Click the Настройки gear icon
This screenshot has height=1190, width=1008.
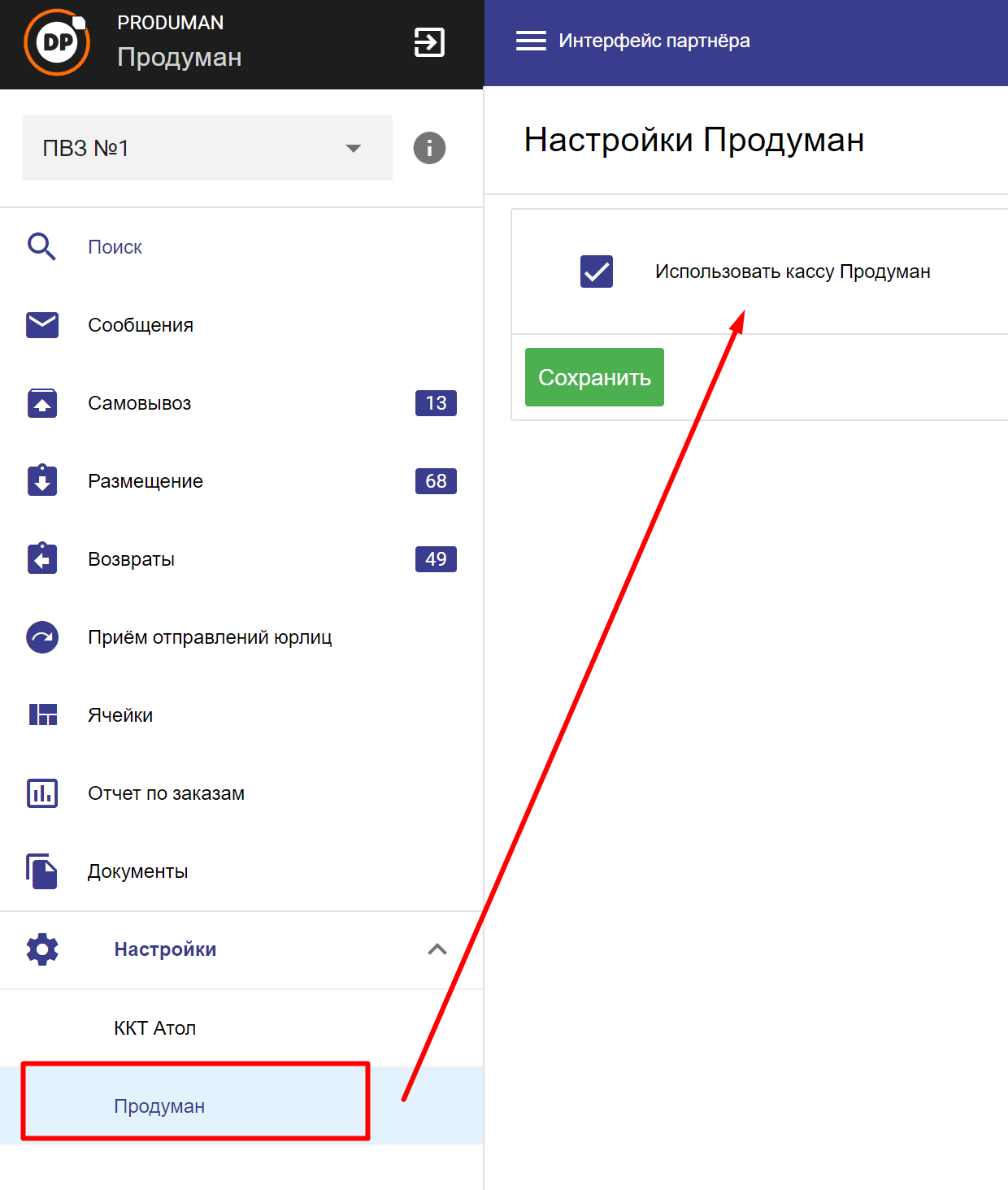click(x=42, y=949)
